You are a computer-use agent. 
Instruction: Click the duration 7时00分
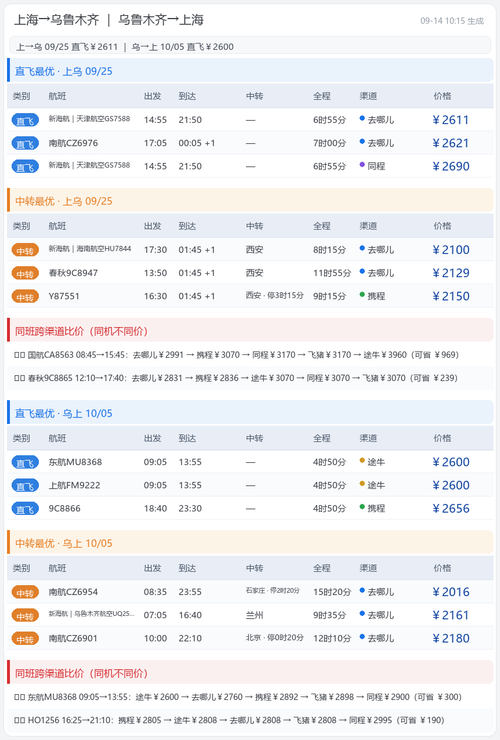click(329, 143)
